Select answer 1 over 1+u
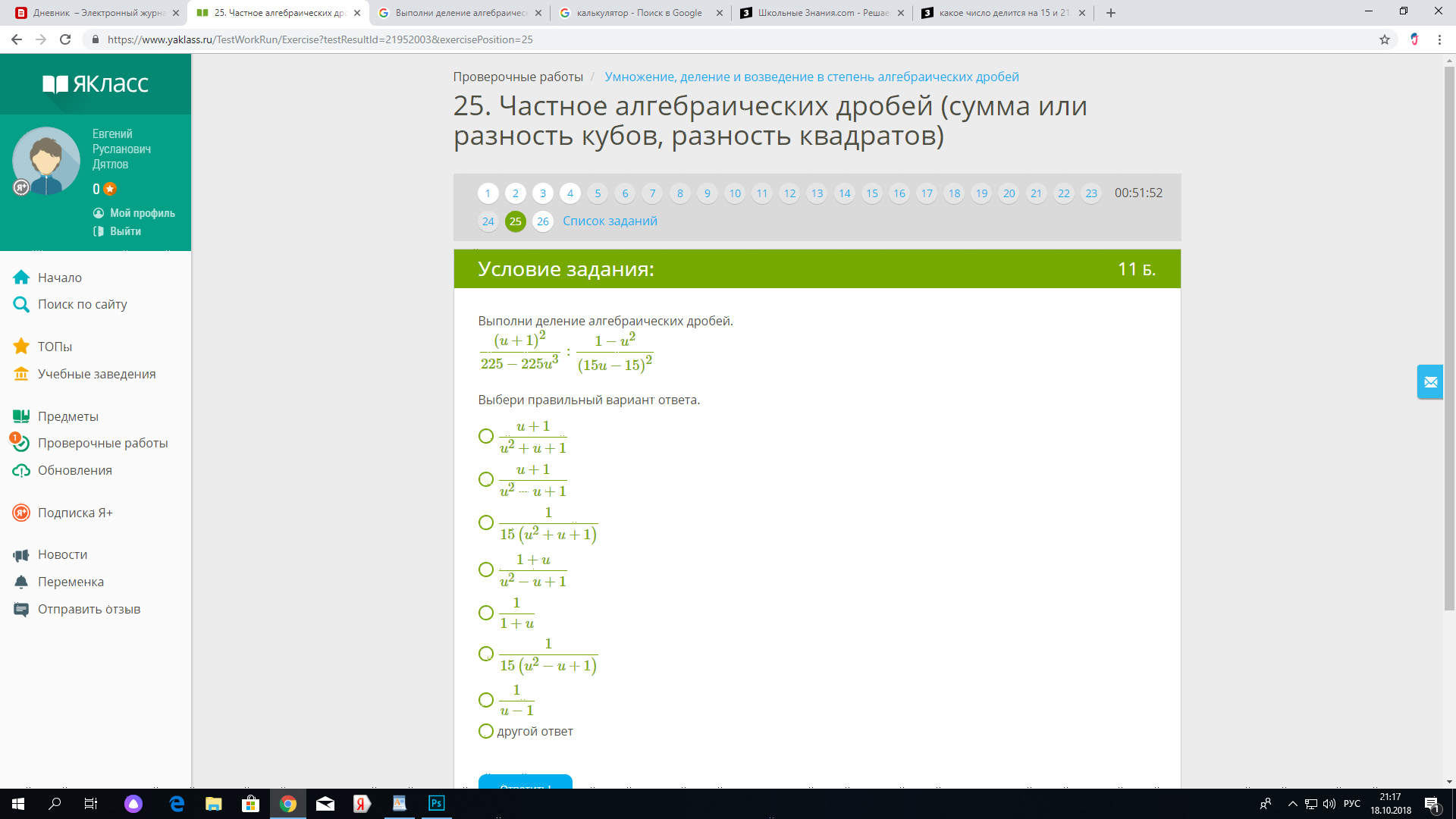The height and width of the screenshot is (819, 1456). pyautogui.click(x=486, y=613)
